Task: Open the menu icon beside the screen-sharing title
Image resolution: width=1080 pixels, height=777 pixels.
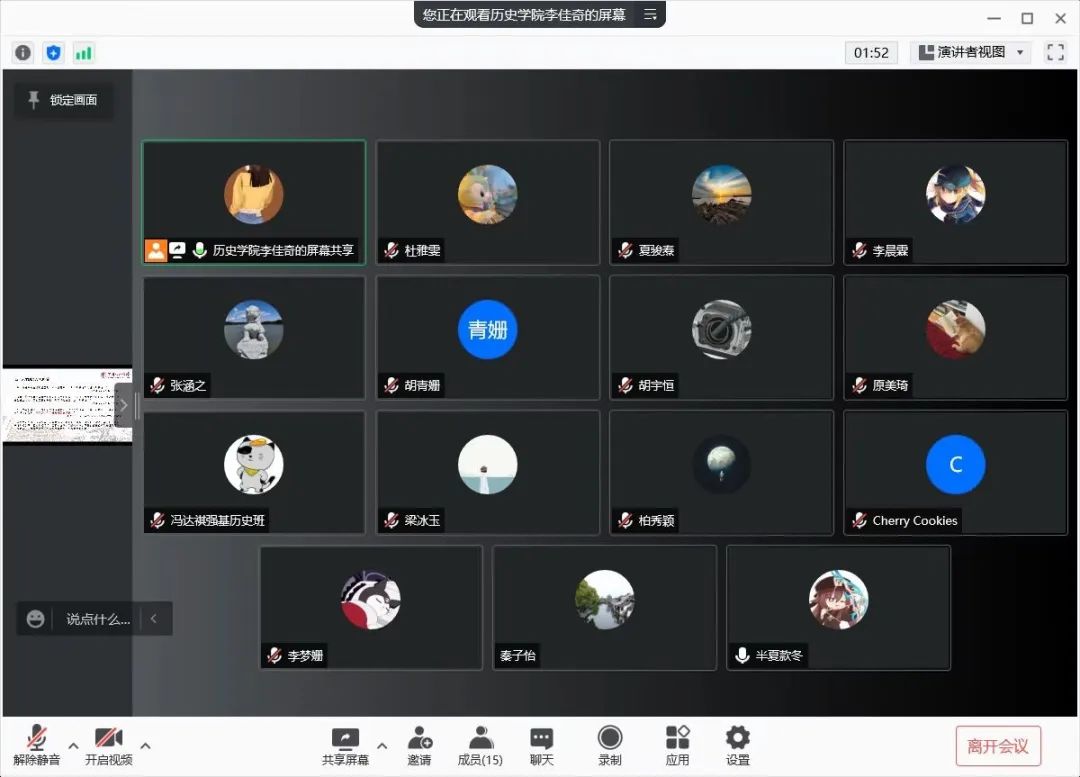Action: tap(650, 14)
